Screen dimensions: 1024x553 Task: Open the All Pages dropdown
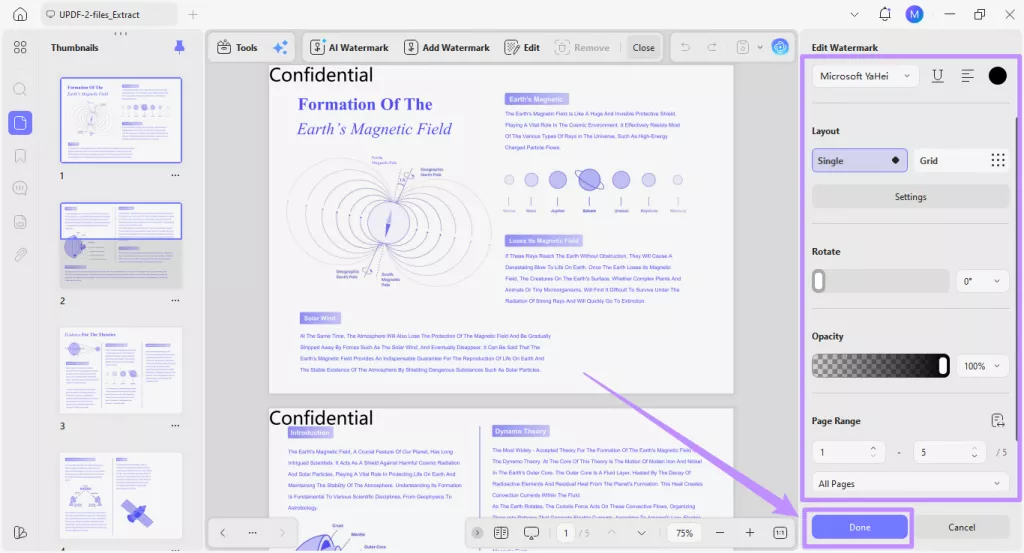point(910,484)
